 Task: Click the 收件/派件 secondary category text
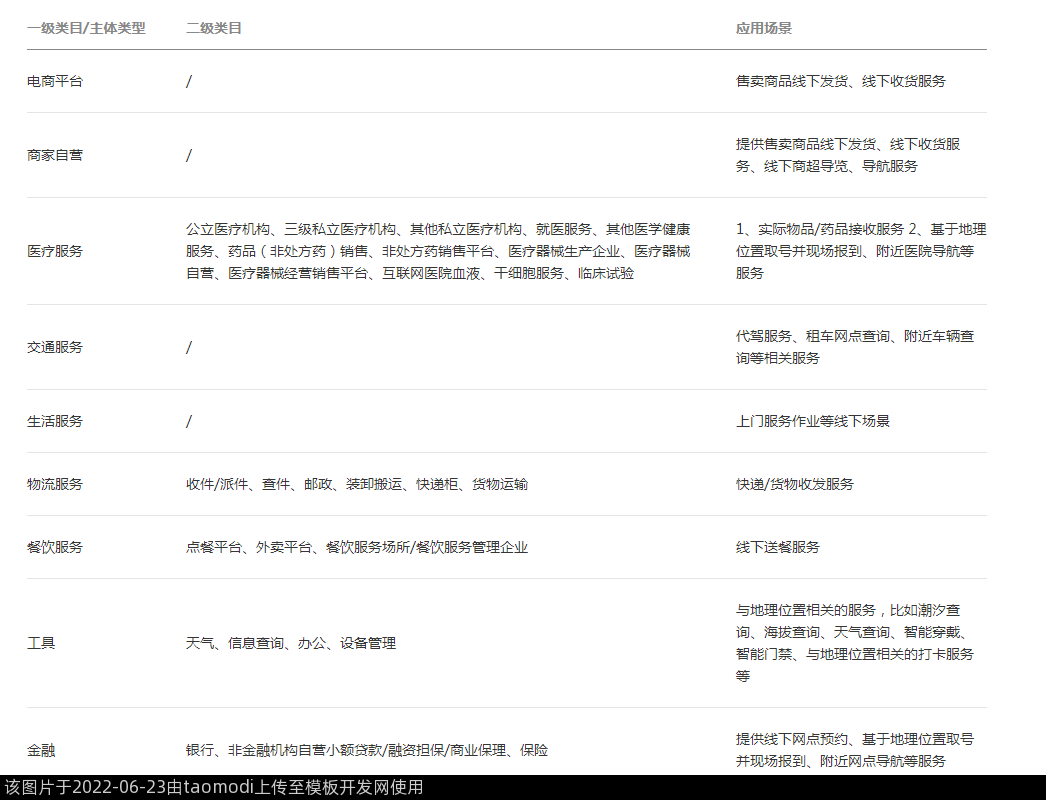[217, 484]
